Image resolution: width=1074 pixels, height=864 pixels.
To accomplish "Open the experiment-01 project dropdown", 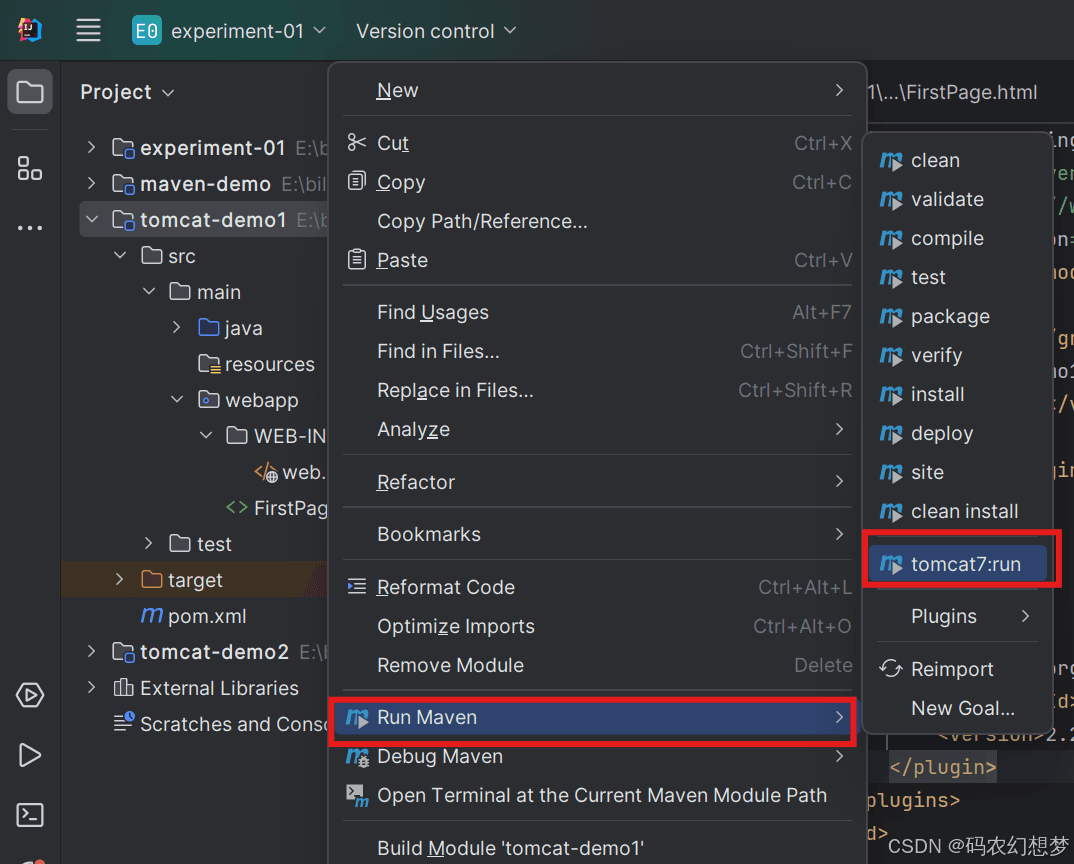I will [x=230, y=31].
